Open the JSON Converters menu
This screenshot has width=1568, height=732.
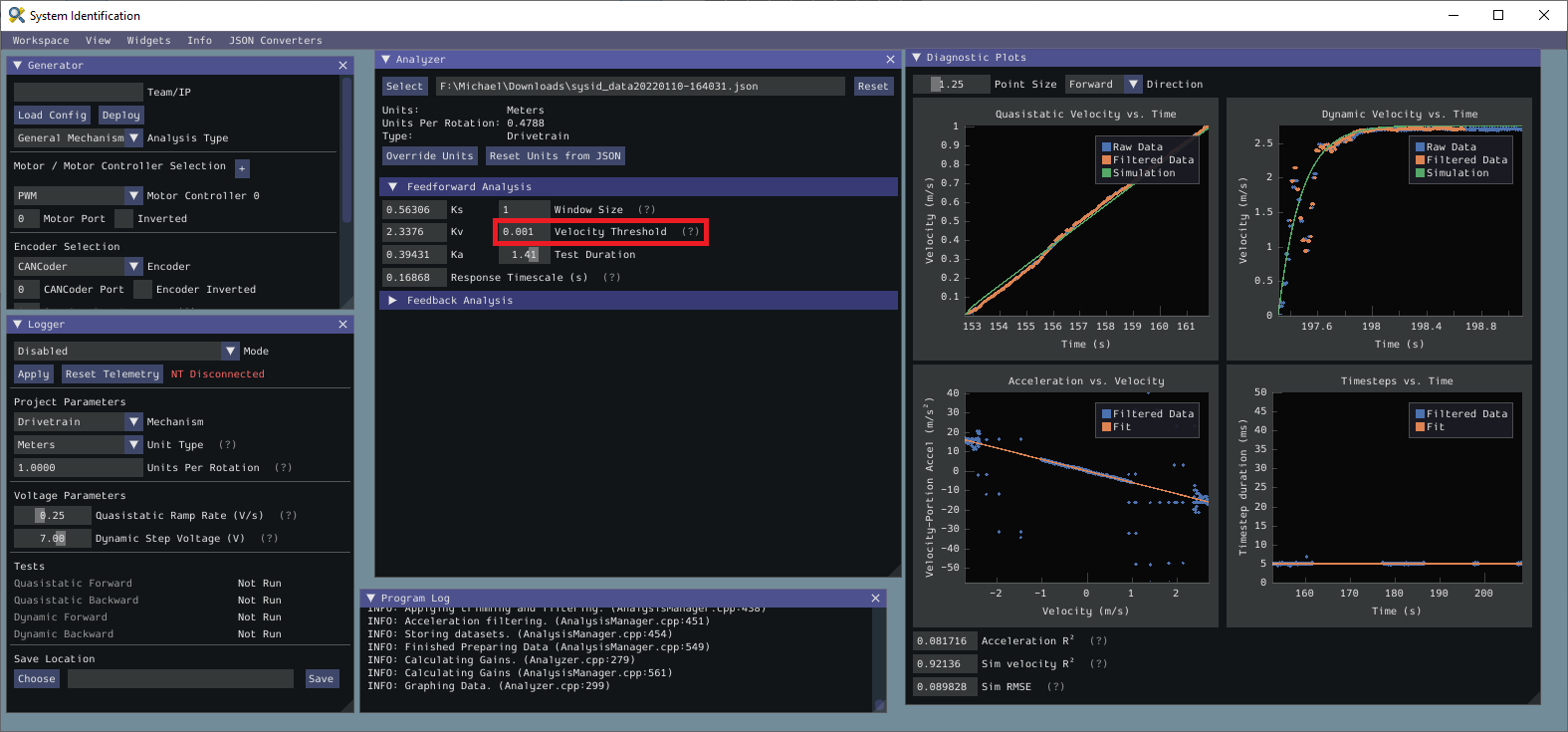point(276,41)
